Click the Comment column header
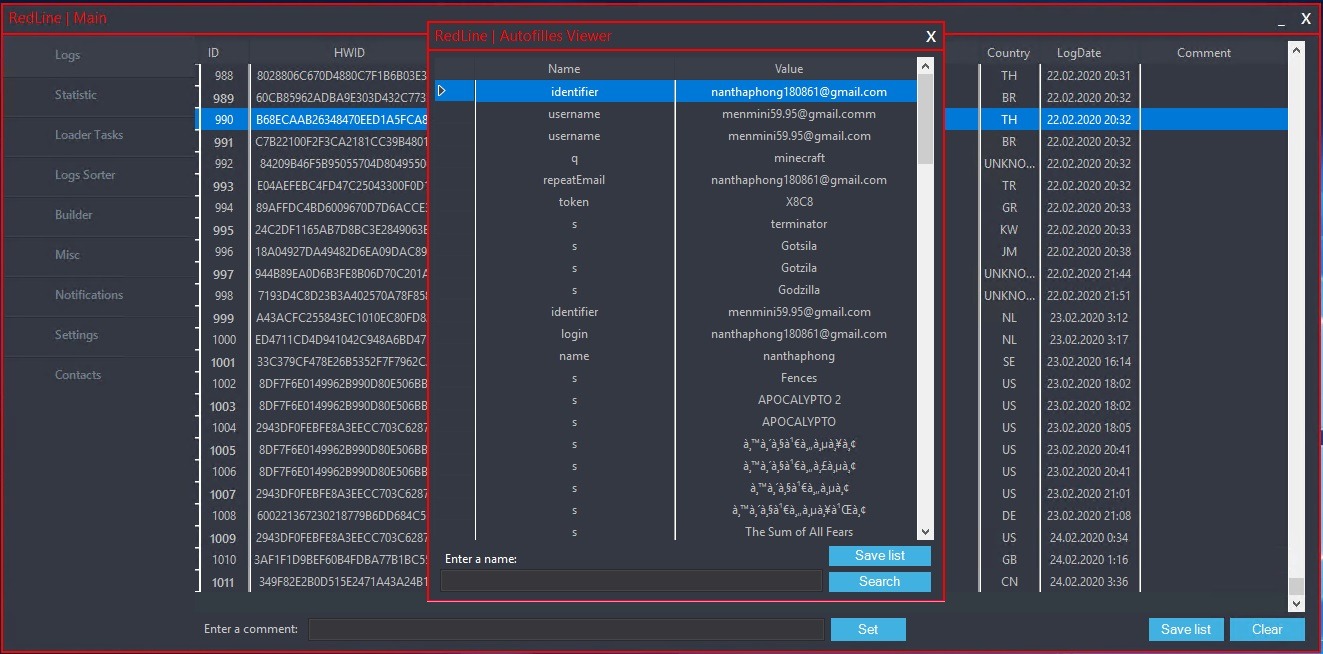Viewport: 1323px width, 654px height. pyautogui.click(x=1204, y=53)
